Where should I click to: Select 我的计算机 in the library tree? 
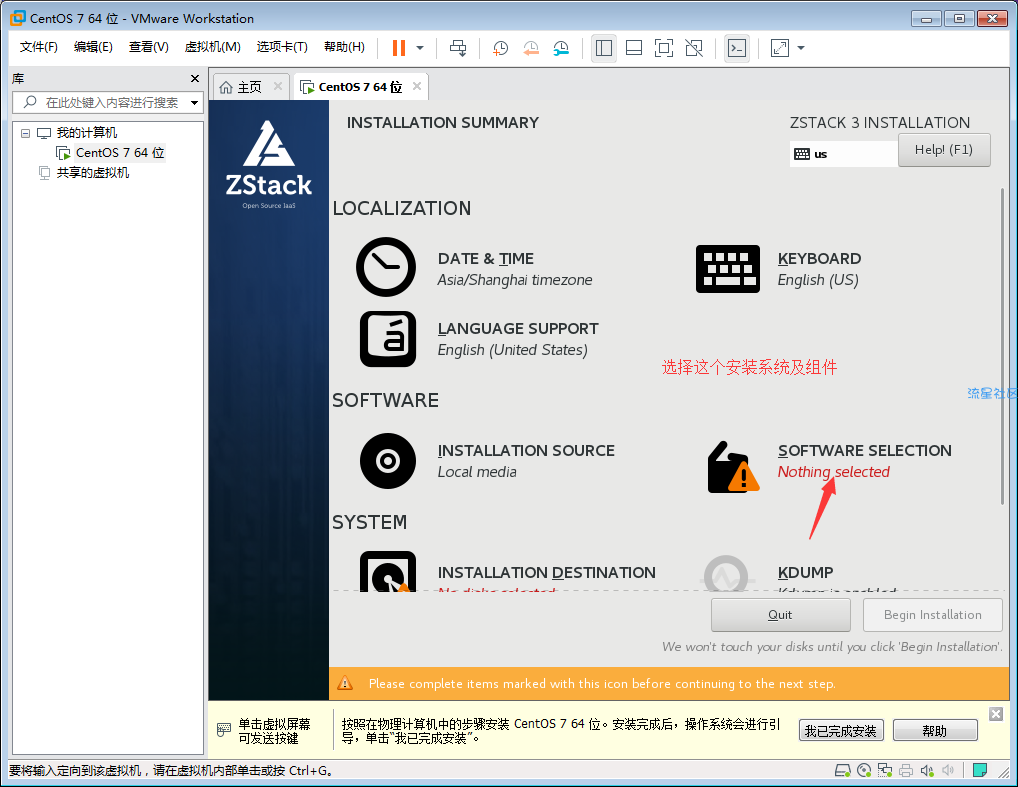[x=86, y=133]
